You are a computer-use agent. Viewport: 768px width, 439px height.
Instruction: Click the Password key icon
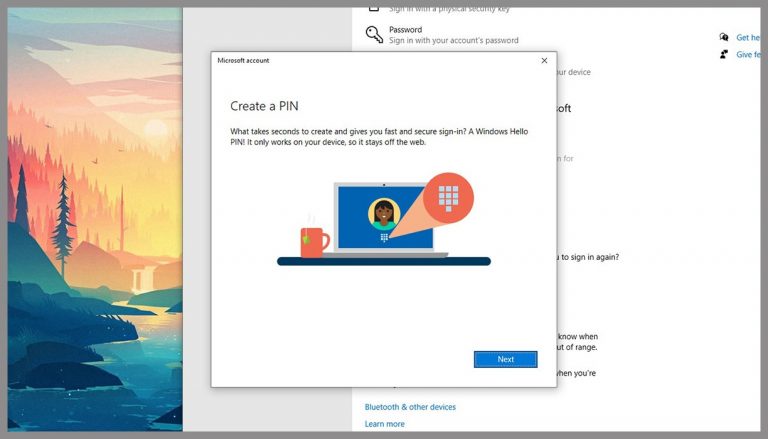(374, 34)
